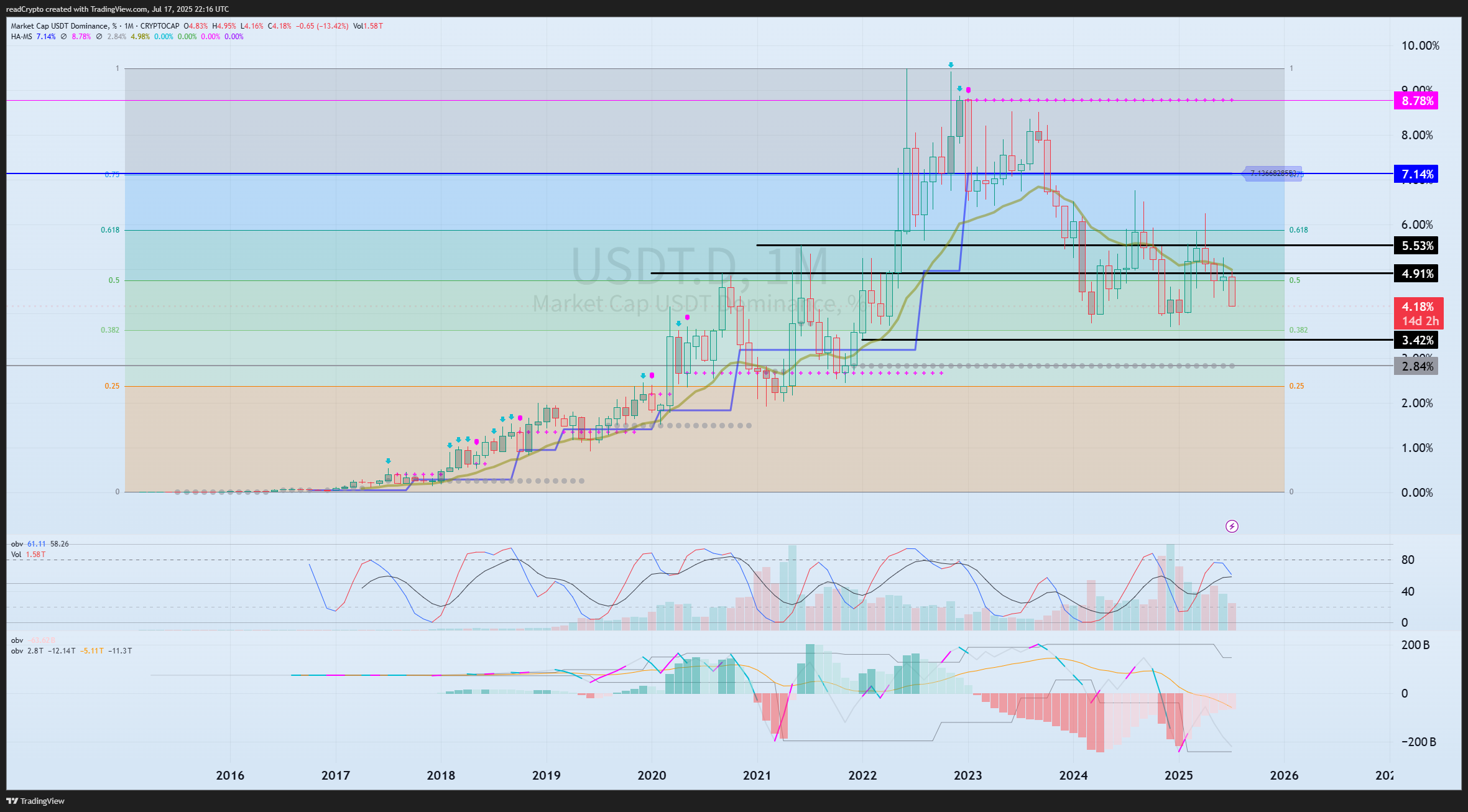Click the 80 oscillator axis value
This screenshot has height=812, width=1468.
1408,560
